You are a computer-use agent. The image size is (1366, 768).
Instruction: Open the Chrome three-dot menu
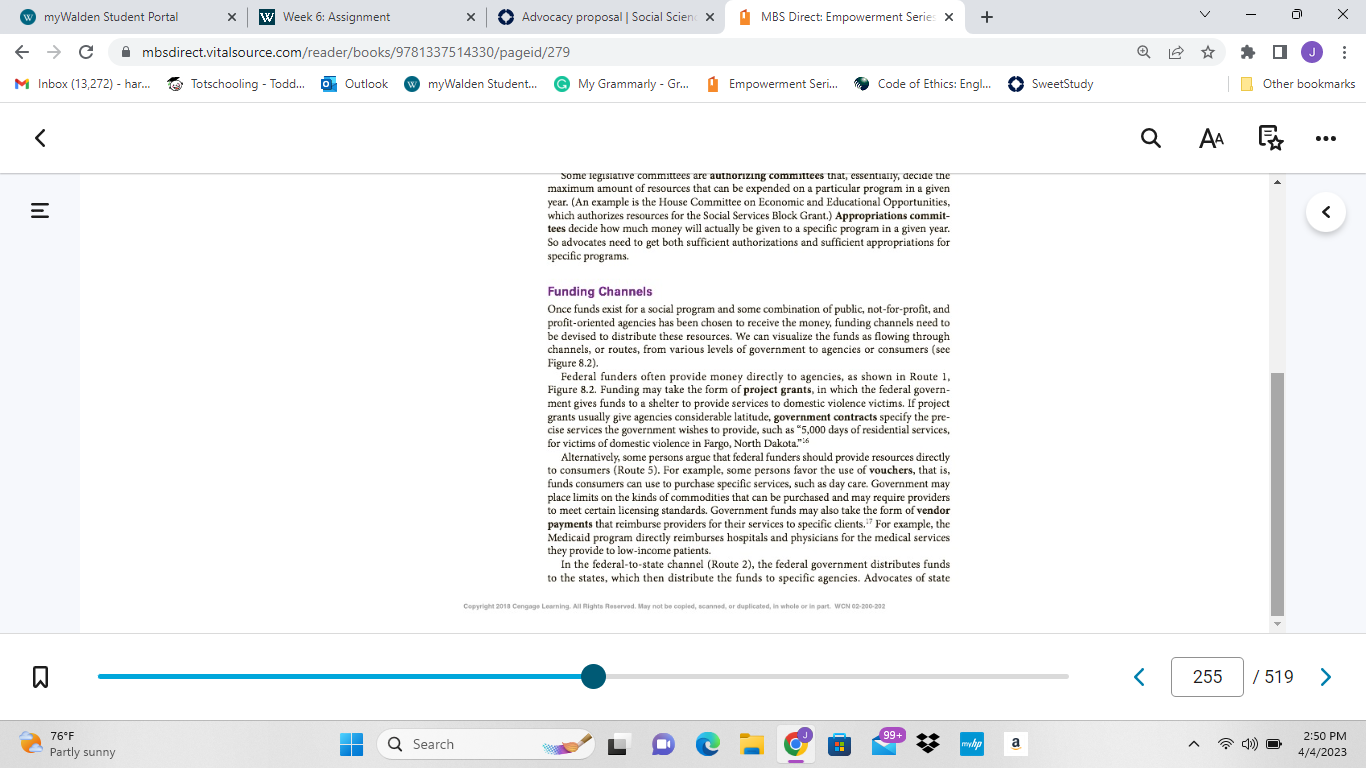point(1343,52)
